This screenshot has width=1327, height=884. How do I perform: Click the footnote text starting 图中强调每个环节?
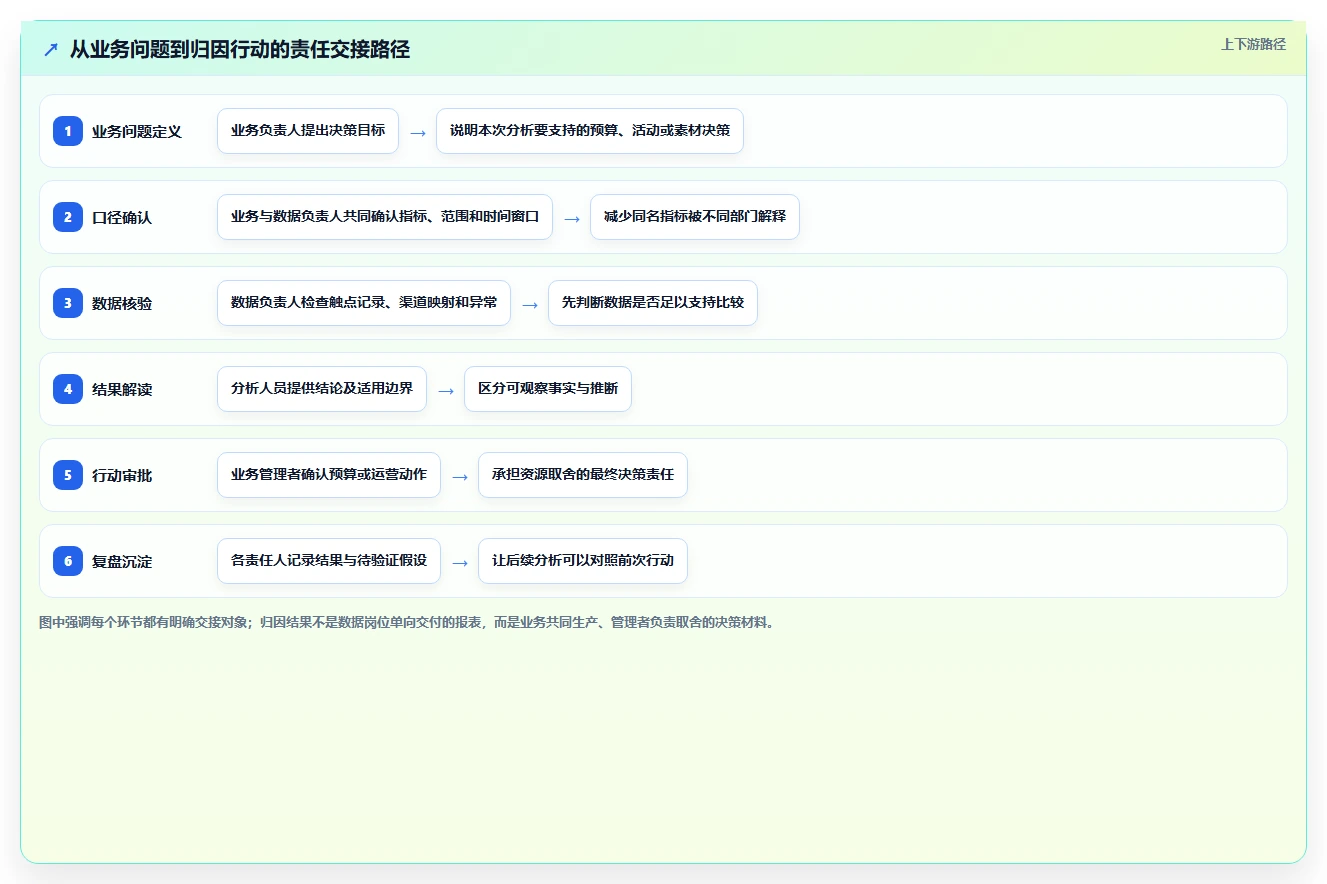click(408, 622)
